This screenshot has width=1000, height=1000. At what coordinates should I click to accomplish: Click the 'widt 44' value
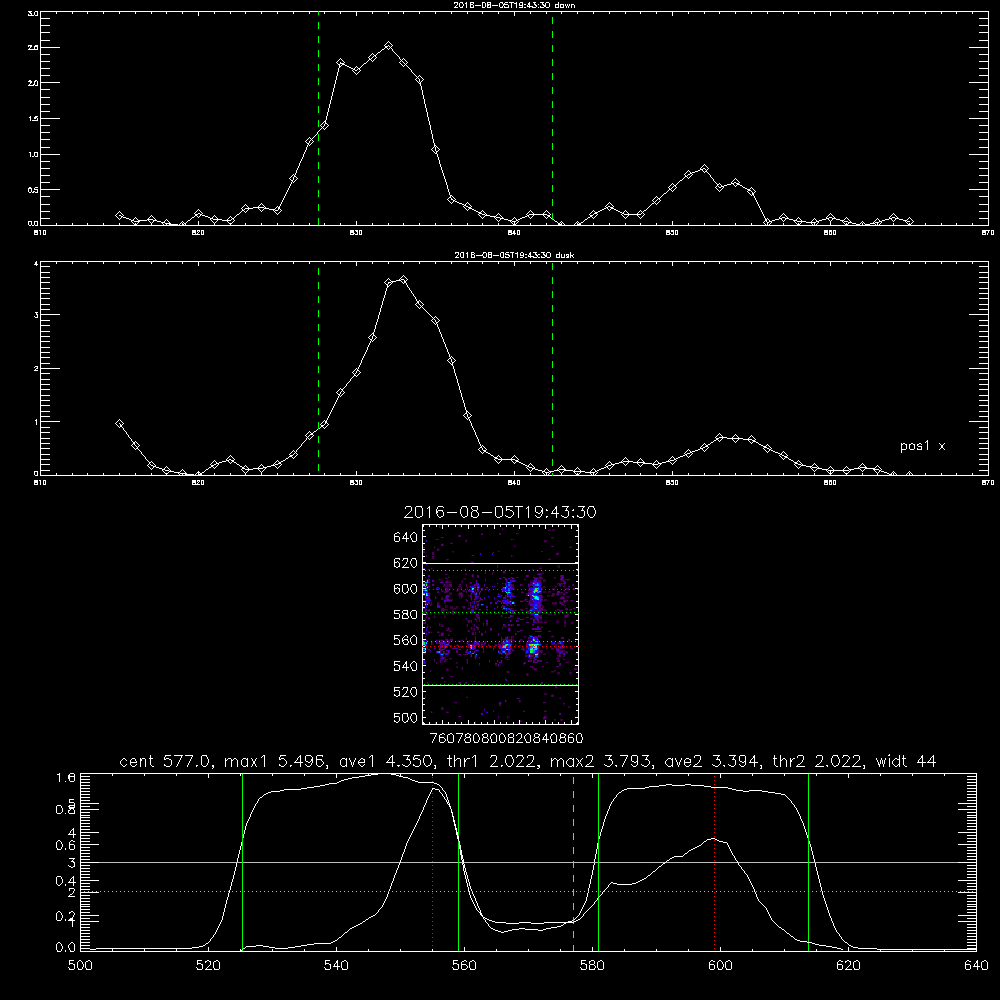coord(906,761)
